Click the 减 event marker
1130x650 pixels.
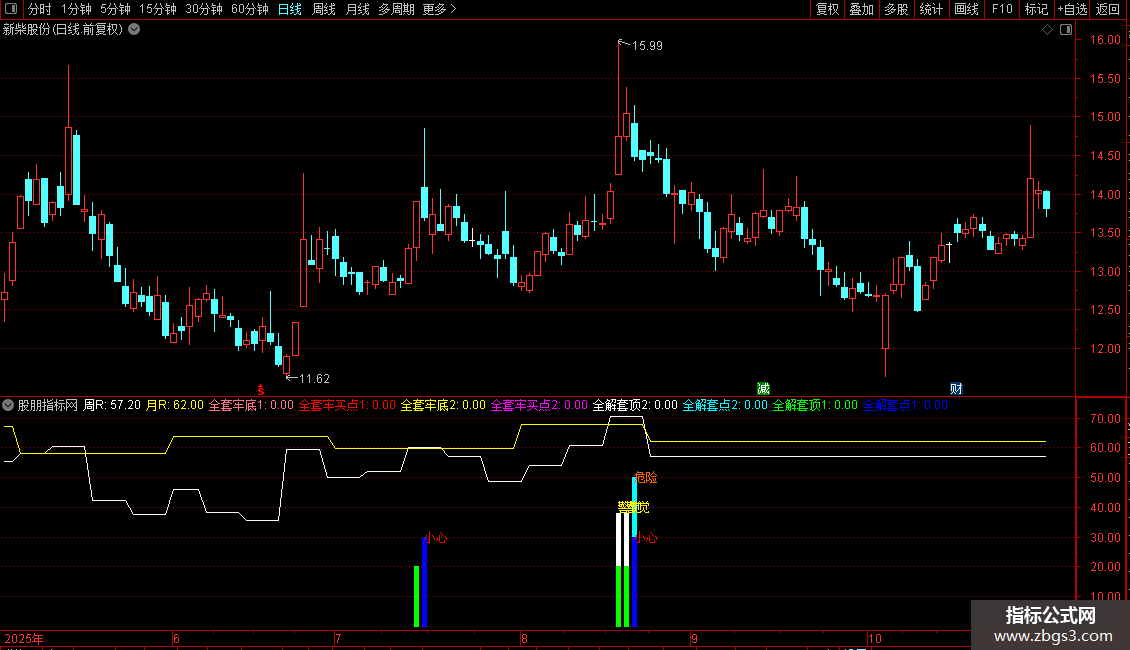tap(763, 389)
